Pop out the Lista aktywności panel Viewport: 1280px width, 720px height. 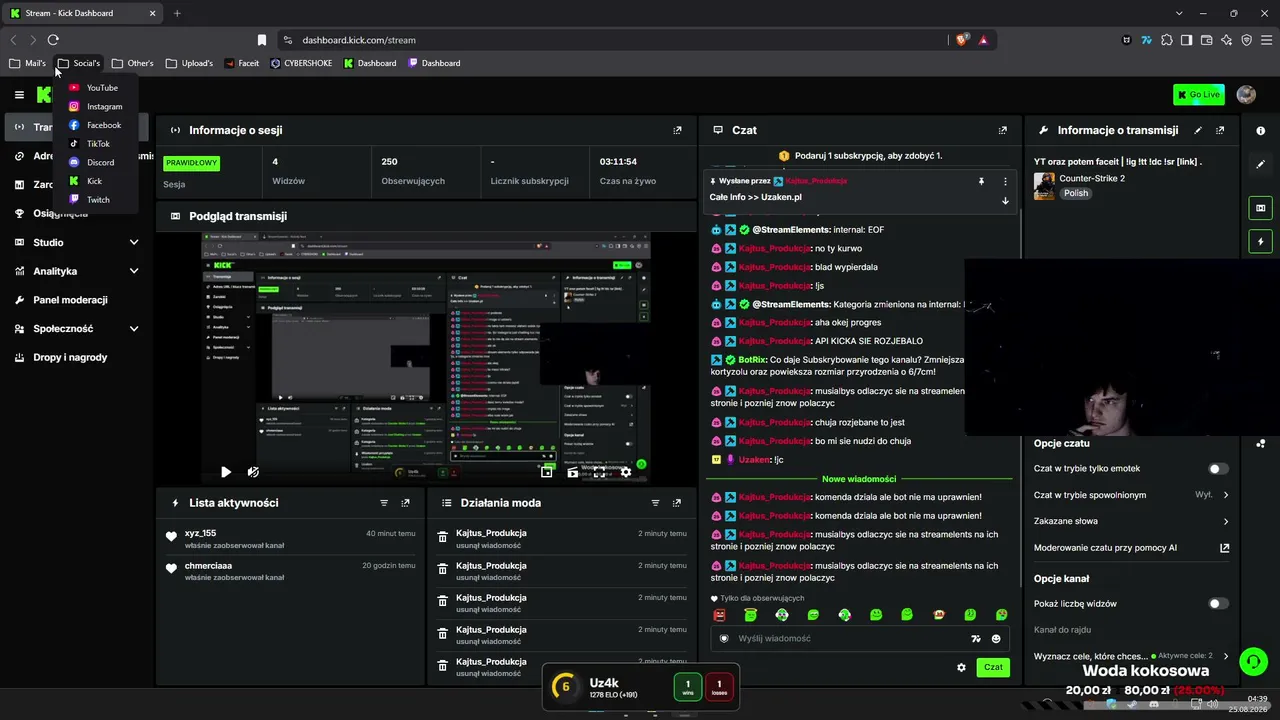[405, 503]
